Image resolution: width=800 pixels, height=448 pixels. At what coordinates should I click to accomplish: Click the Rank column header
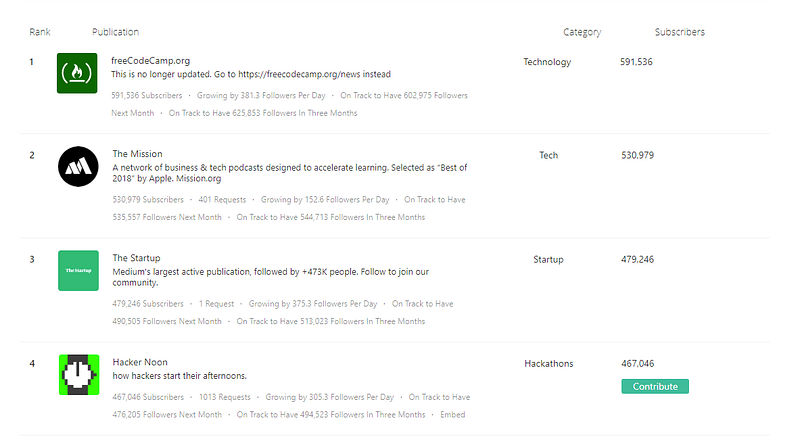pos(40,32)
